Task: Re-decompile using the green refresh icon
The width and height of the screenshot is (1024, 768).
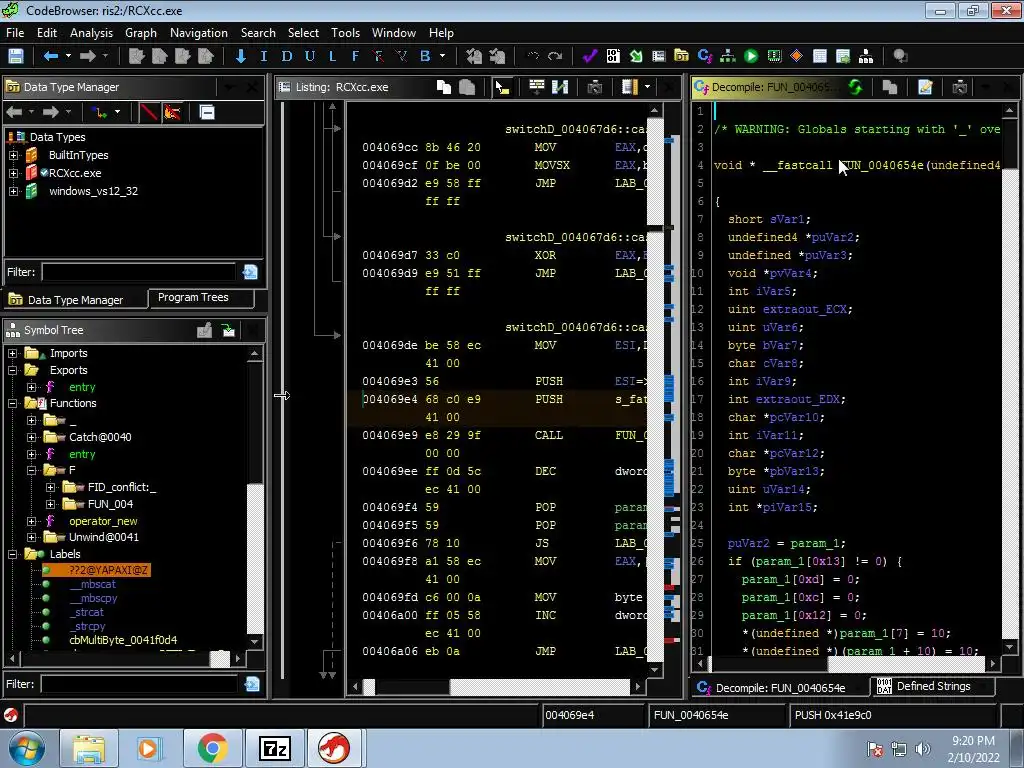Action: [x=855, y=87]
